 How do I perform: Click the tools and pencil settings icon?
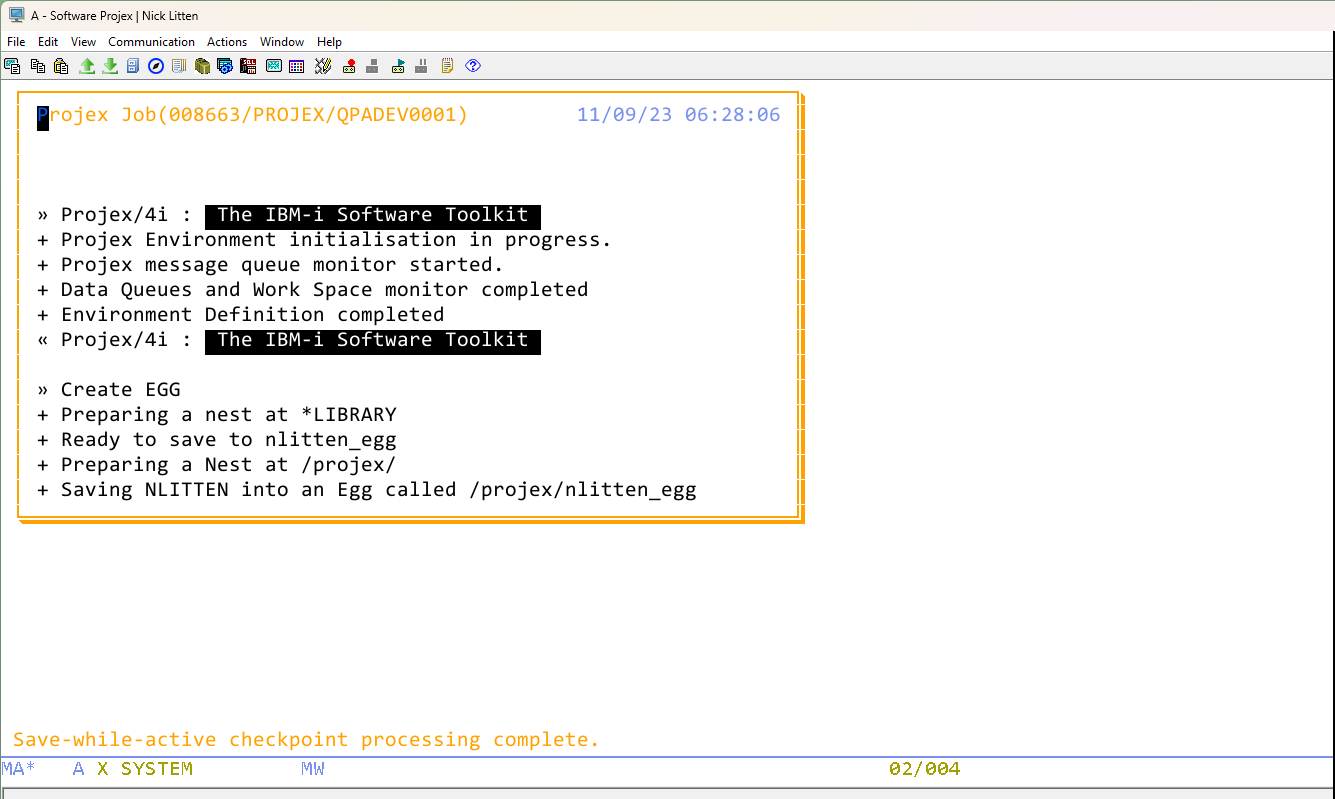tap(323, 66)
